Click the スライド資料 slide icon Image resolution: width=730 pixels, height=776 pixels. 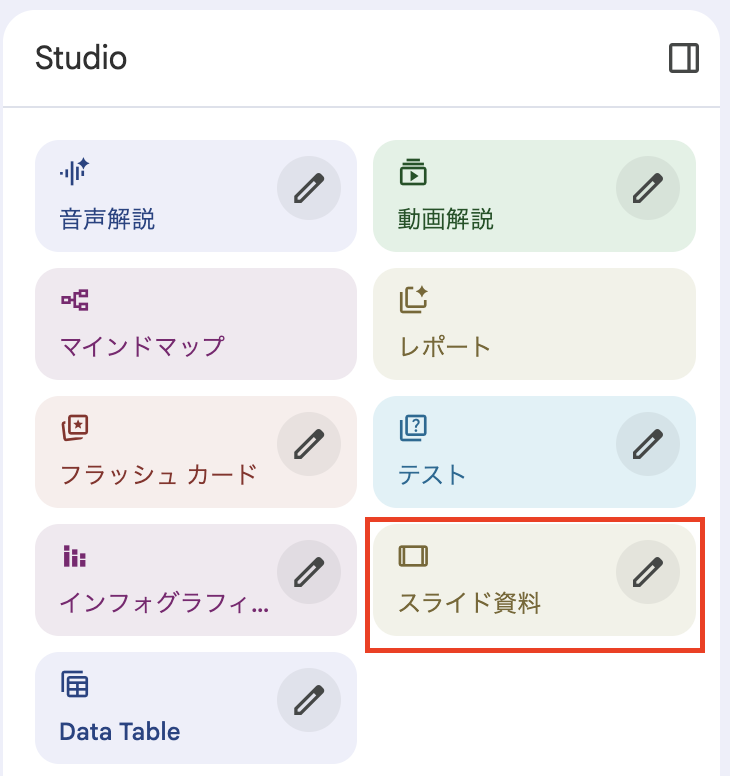tap(413, 556)
